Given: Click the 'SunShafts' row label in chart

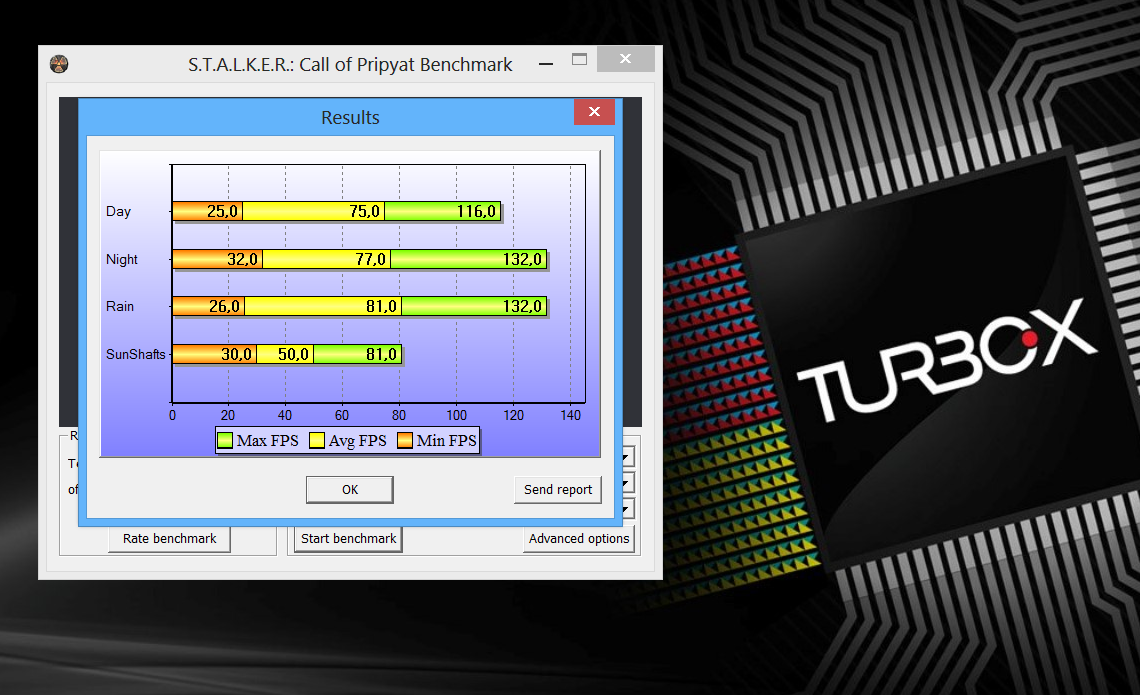Looking at the screenshot, I should 135,354.
